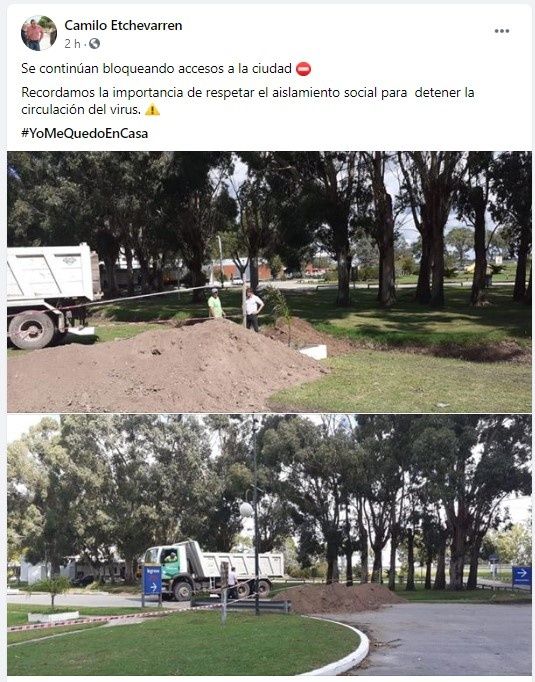Viewport: 535px width, 682px height.
Task: Open the post via the '2 h' timestamp
Action: 72,43
